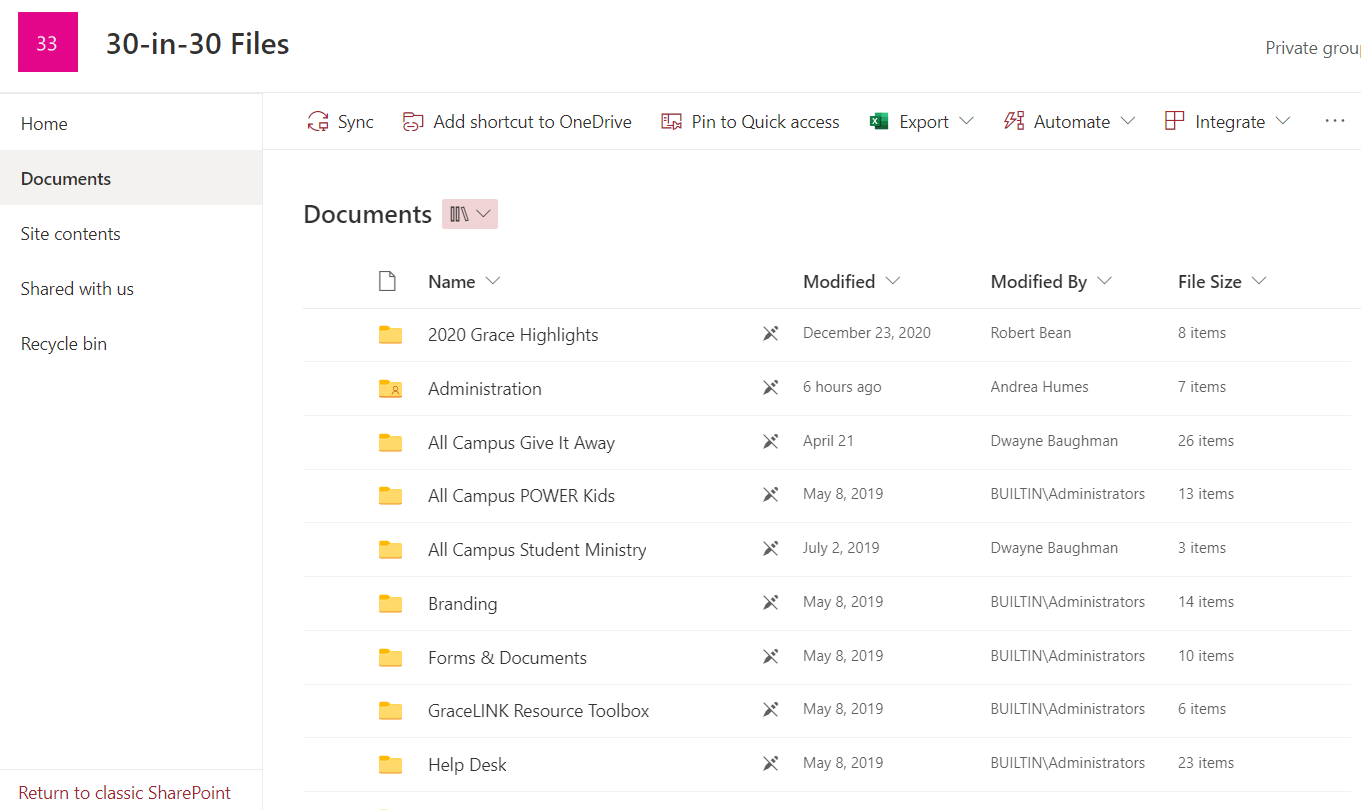Click the Sync icon in toolbar
1361x810 pixels.
[x=318, y=122]
